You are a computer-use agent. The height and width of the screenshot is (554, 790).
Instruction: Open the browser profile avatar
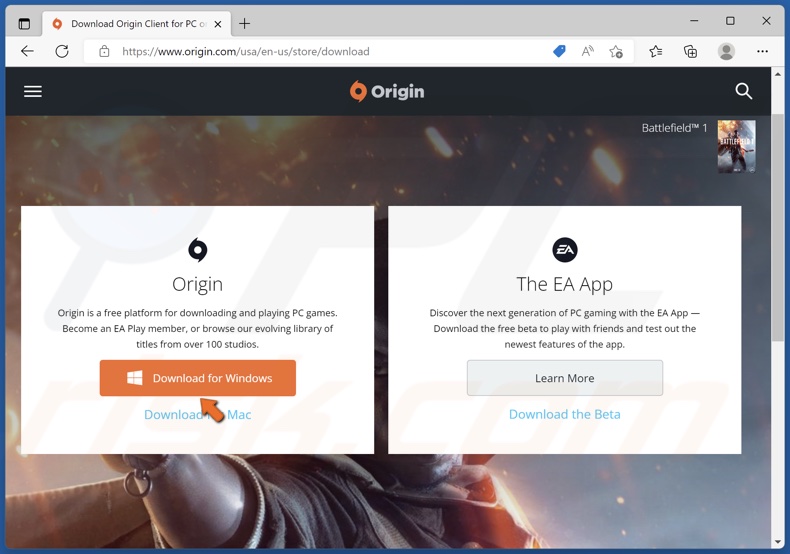pyautogui.click(x=726, y=51)
